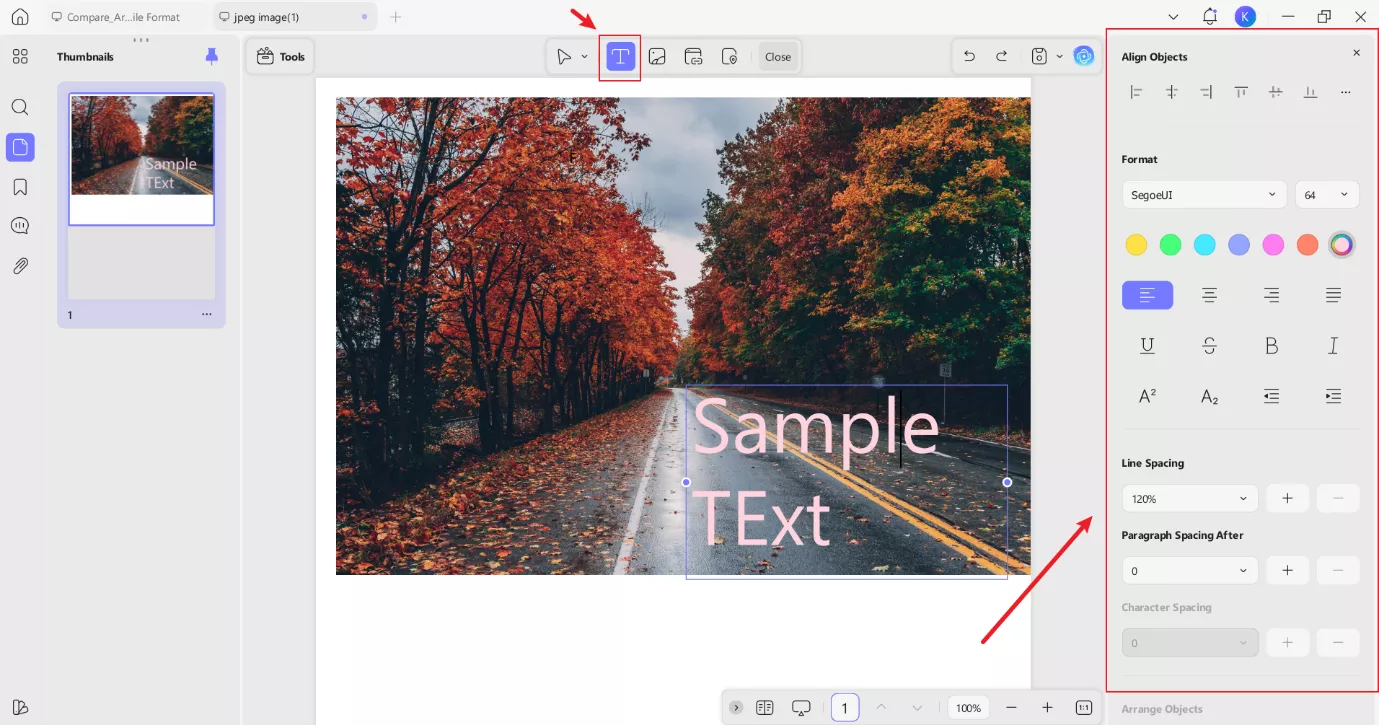The width and height of the screenshot is (1379, 725).
Task: Pin the Thumbnails panel
Action: tap(211, 57)
